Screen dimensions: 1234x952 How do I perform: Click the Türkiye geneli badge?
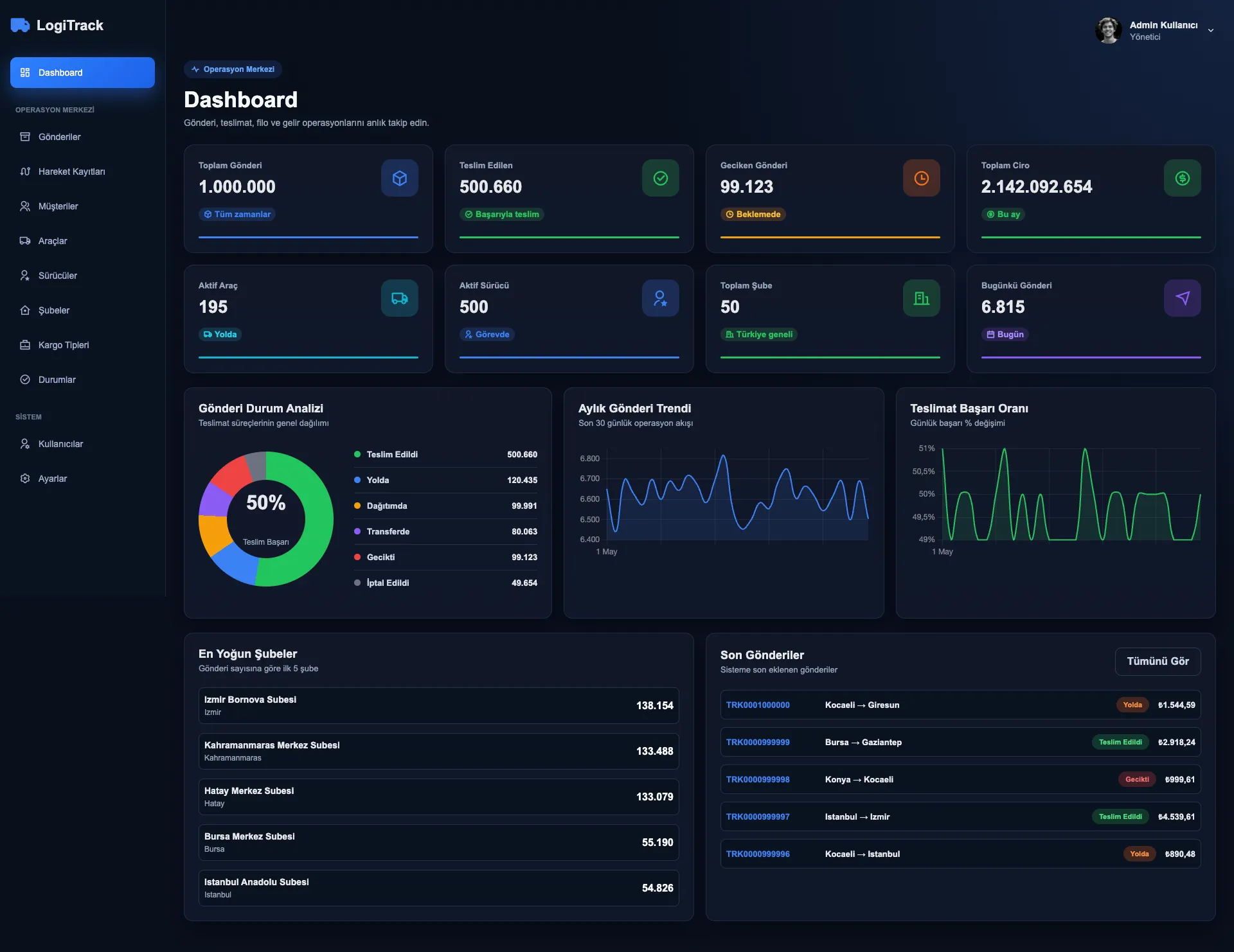[x=759, y=335]
